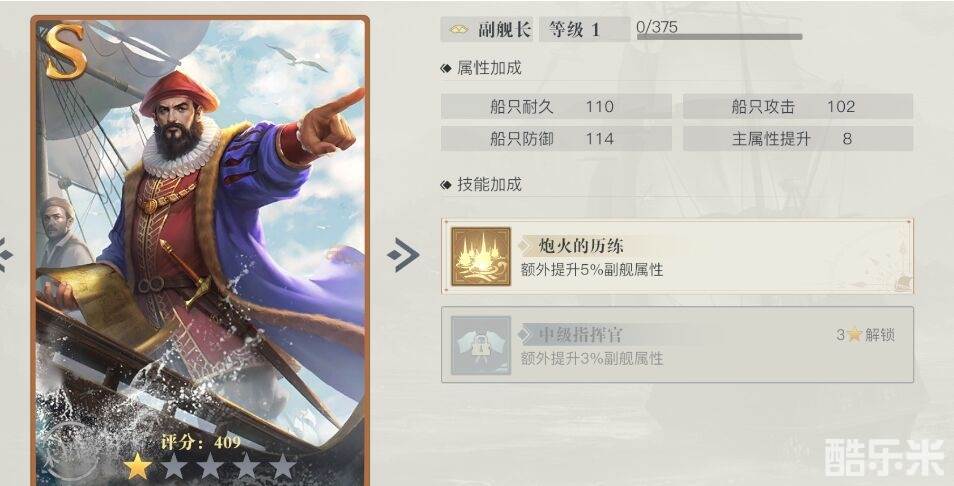954x486 pixels.
Task: Click the 主属性提升 8 attribute row
Action: 798,139
